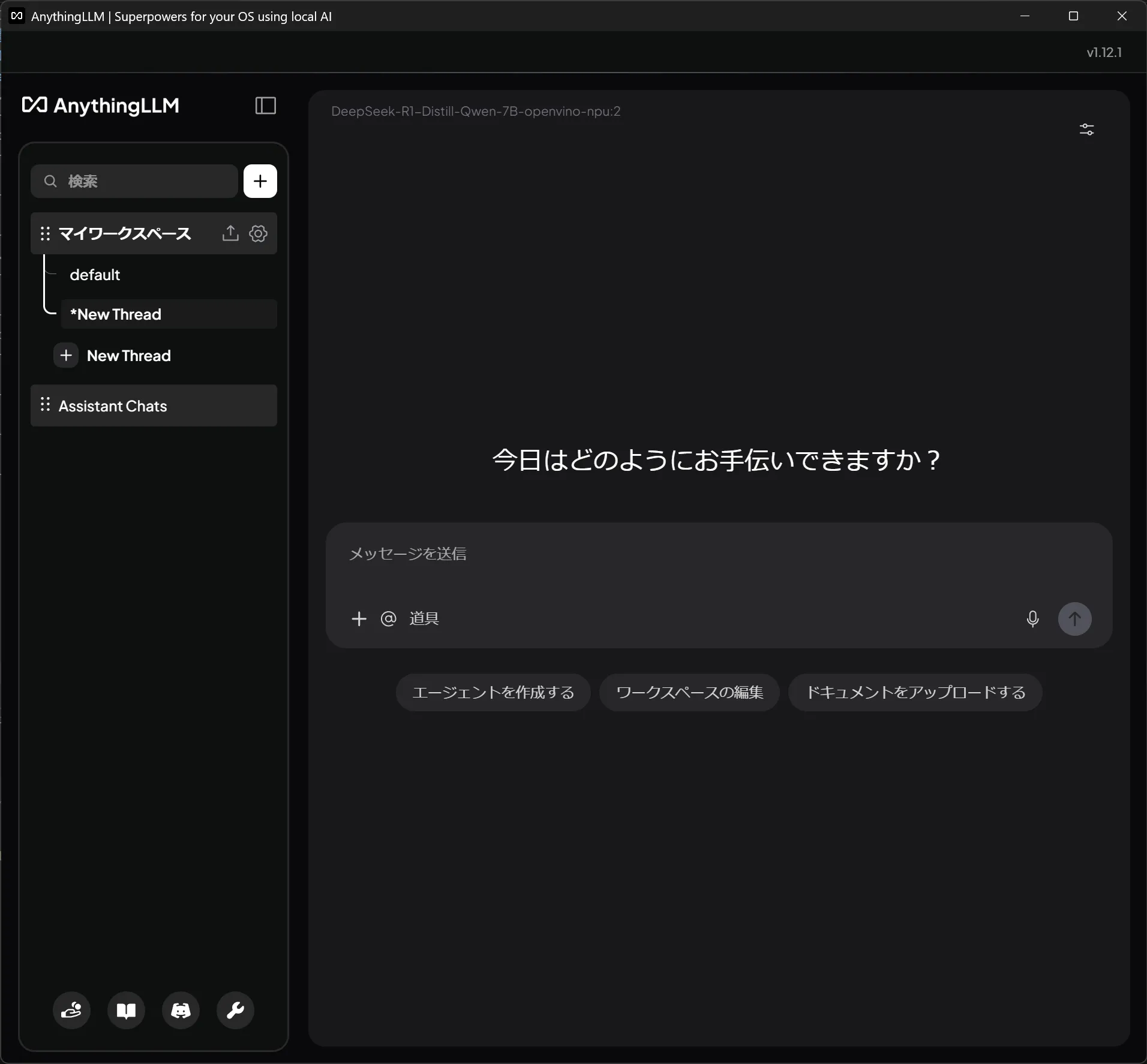Click the send message arrow button
The width and height of the screenshot is (1147, 1064).
(1074, 619)
